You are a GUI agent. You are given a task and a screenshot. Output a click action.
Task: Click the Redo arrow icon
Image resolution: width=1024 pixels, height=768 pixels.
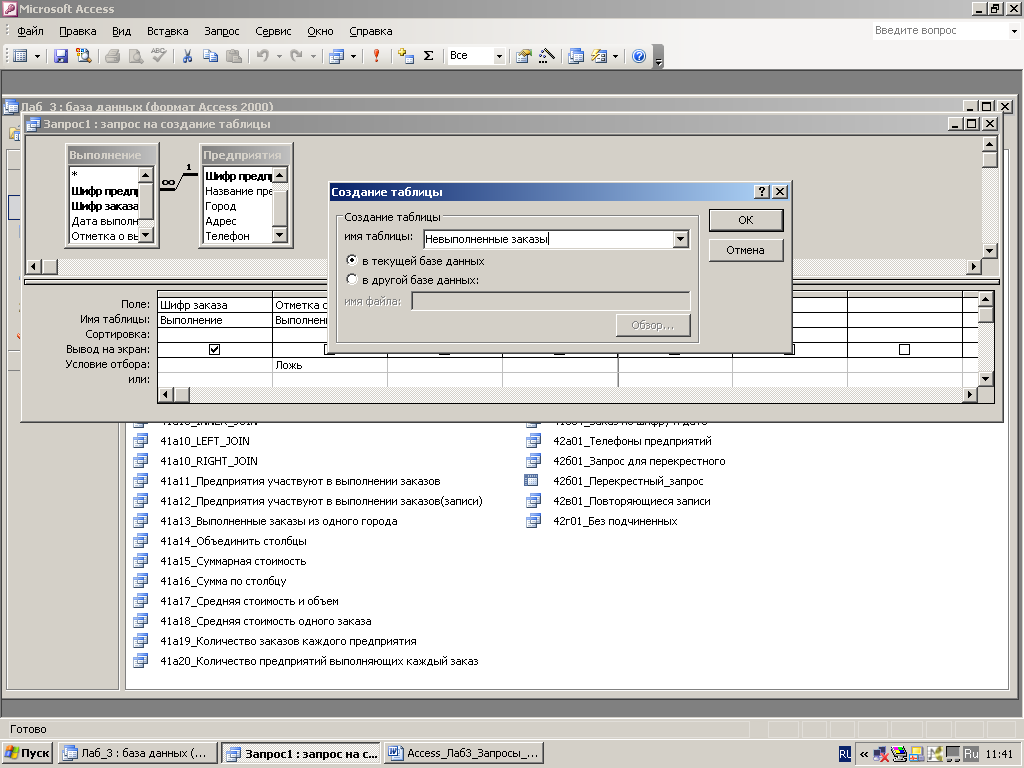(x=296, y=56)
